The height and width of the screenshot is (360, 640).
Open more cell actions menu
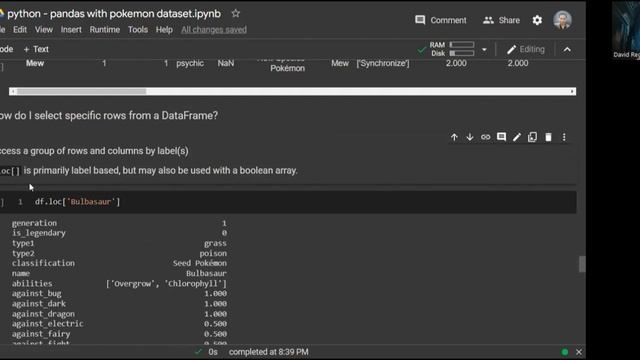[564, 137]
